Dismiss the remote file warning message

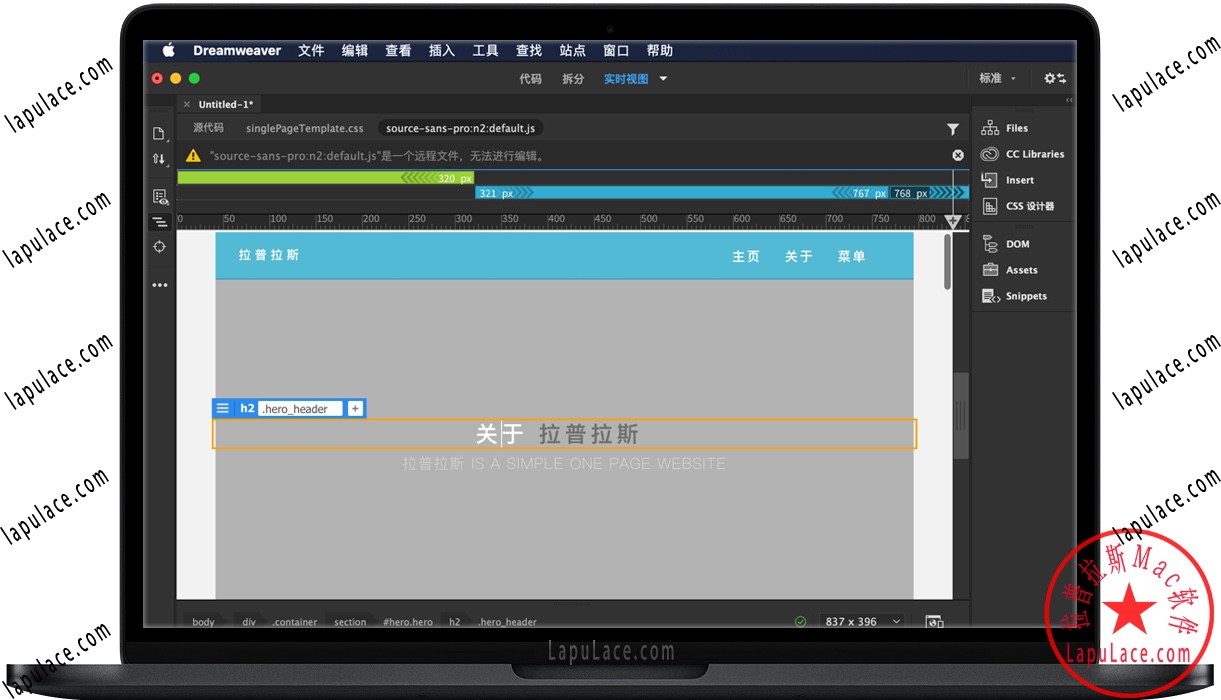point(957,155)
